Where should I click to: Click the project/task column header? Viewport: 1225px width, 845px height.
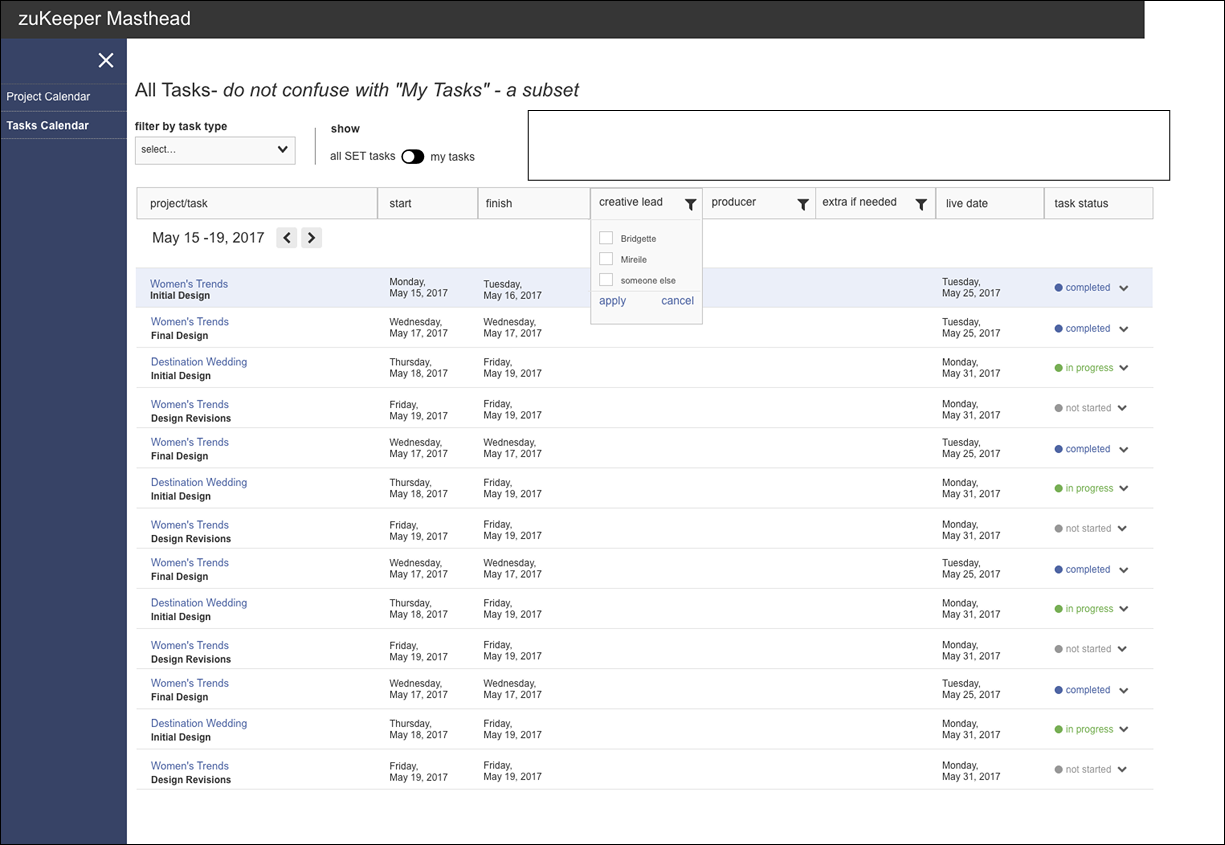click(257, 203)
